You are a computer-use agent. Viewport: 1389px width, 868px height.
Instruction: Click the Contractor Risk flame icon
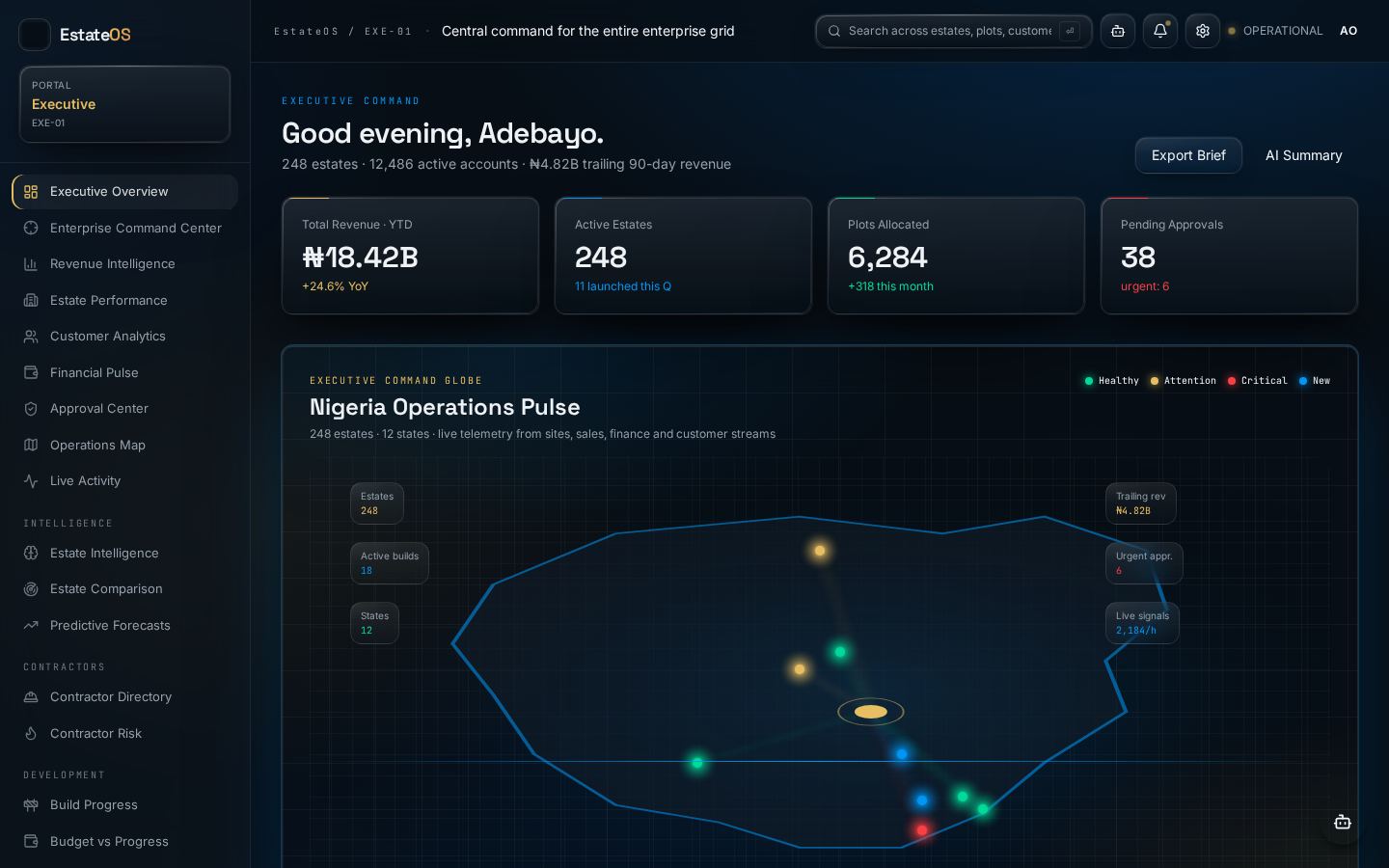click(x=31, y=733)
